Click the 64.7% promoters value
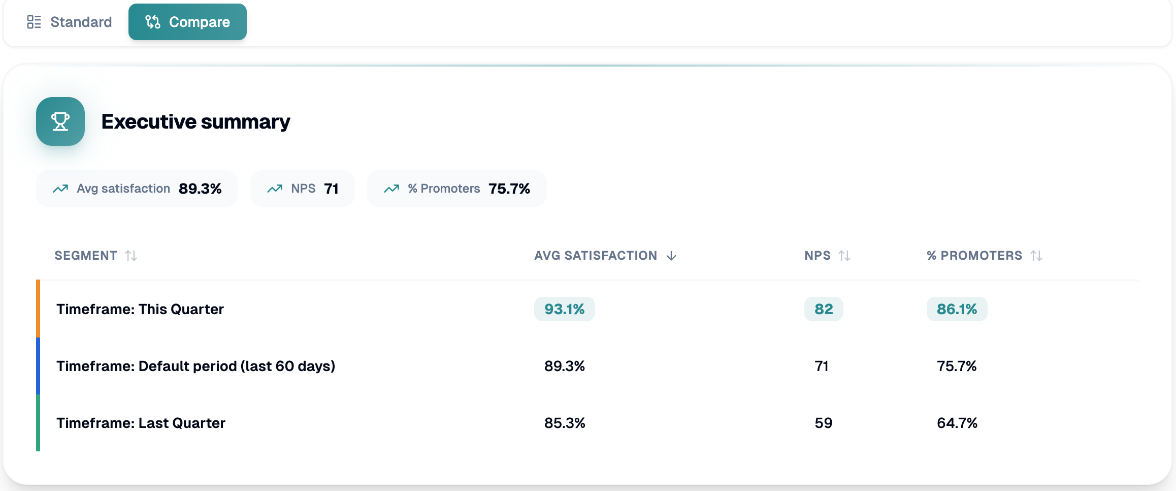 click(x=957, y=423)
